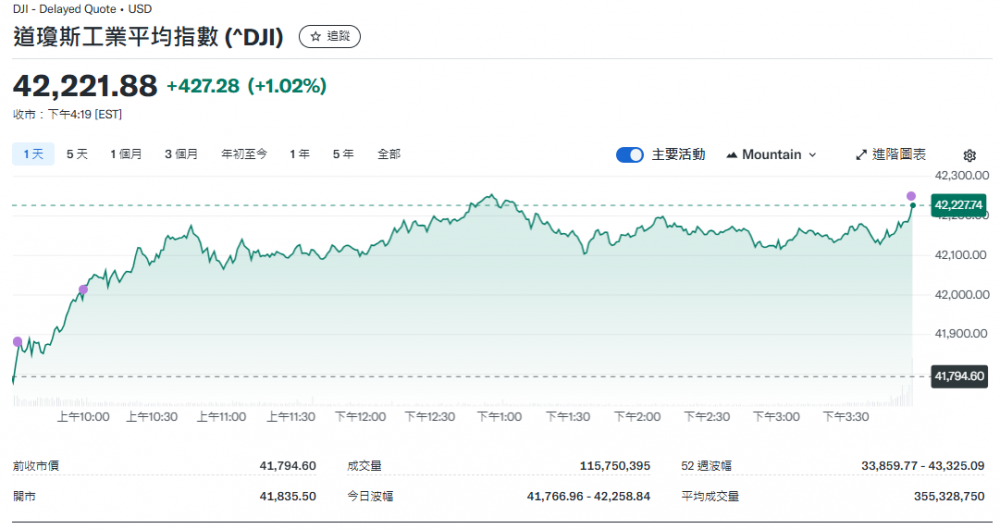The width and height of the screenshot is (1000, 529).
Task: Click the purple marker at market open
Action: (17, 342)
